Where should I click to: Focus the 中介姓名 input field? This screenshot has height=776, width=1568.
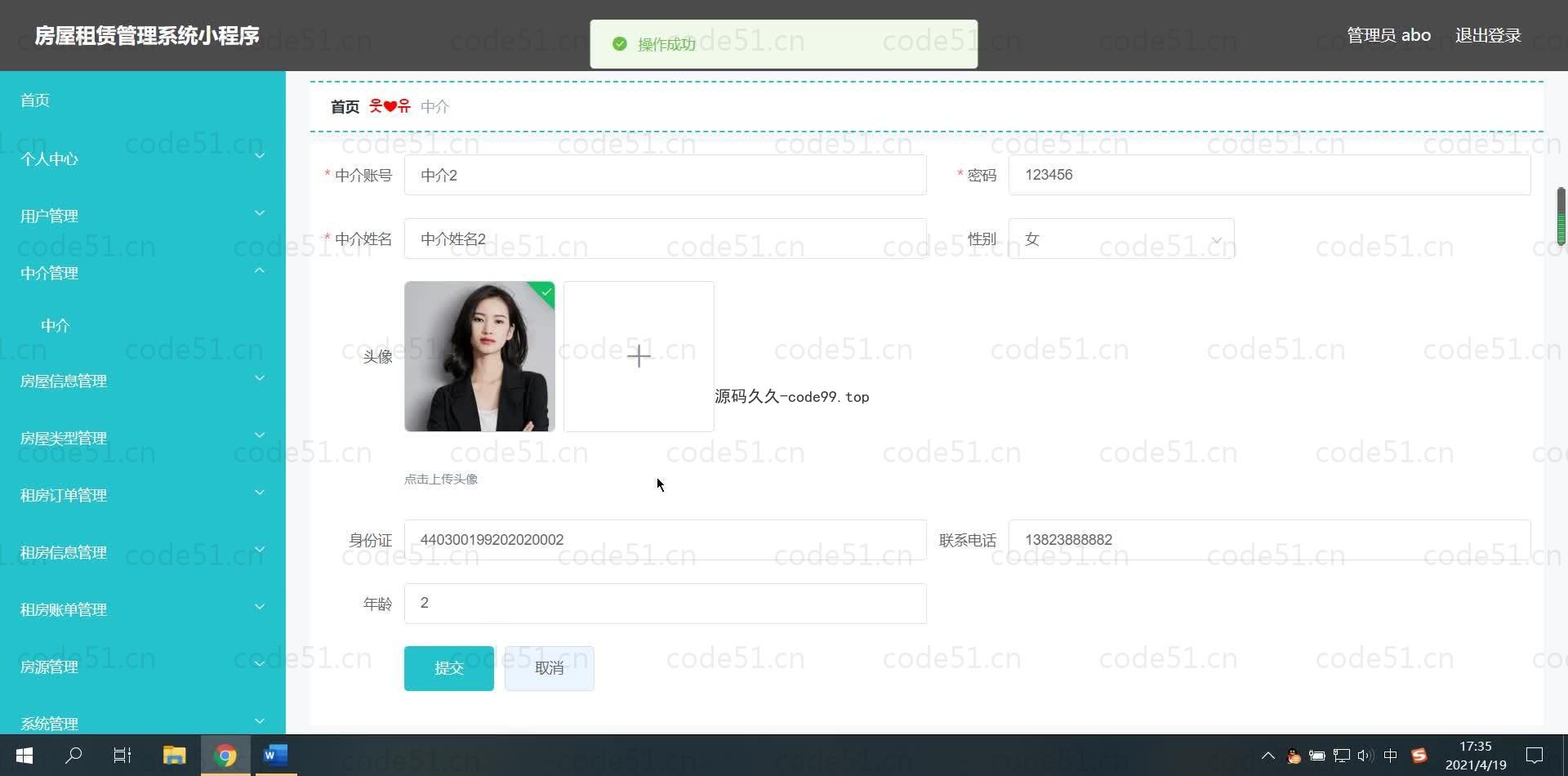tap(666, 239)
